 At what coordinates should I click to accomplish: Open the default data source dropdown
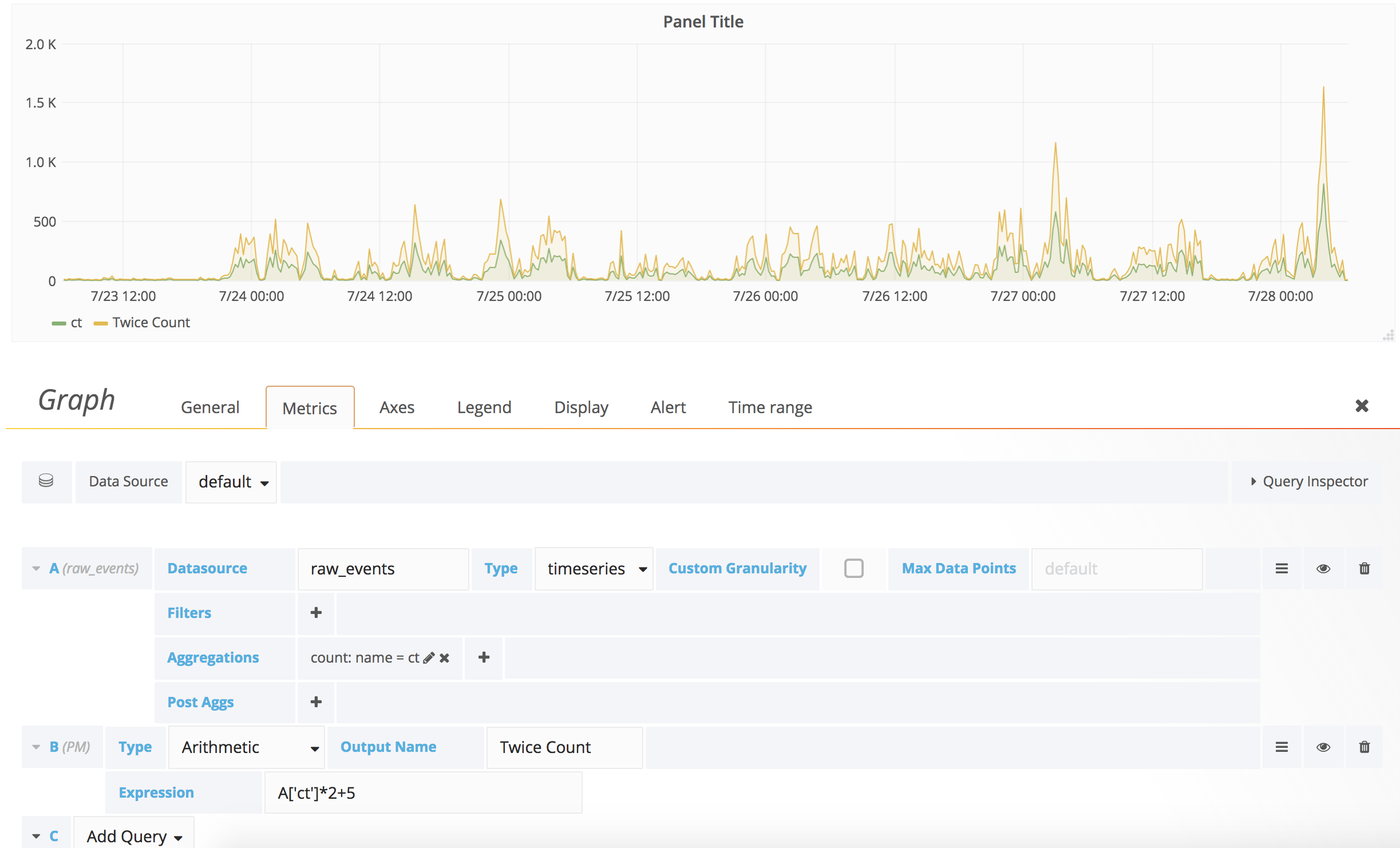point(232,482)
